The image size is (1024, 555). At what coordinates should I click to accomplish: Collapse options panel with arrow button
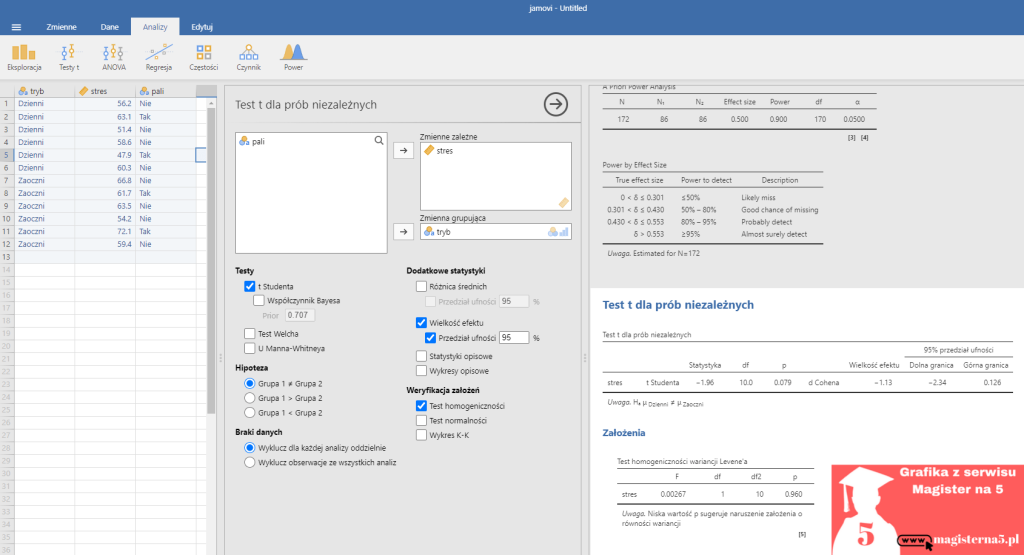(555, 104)
